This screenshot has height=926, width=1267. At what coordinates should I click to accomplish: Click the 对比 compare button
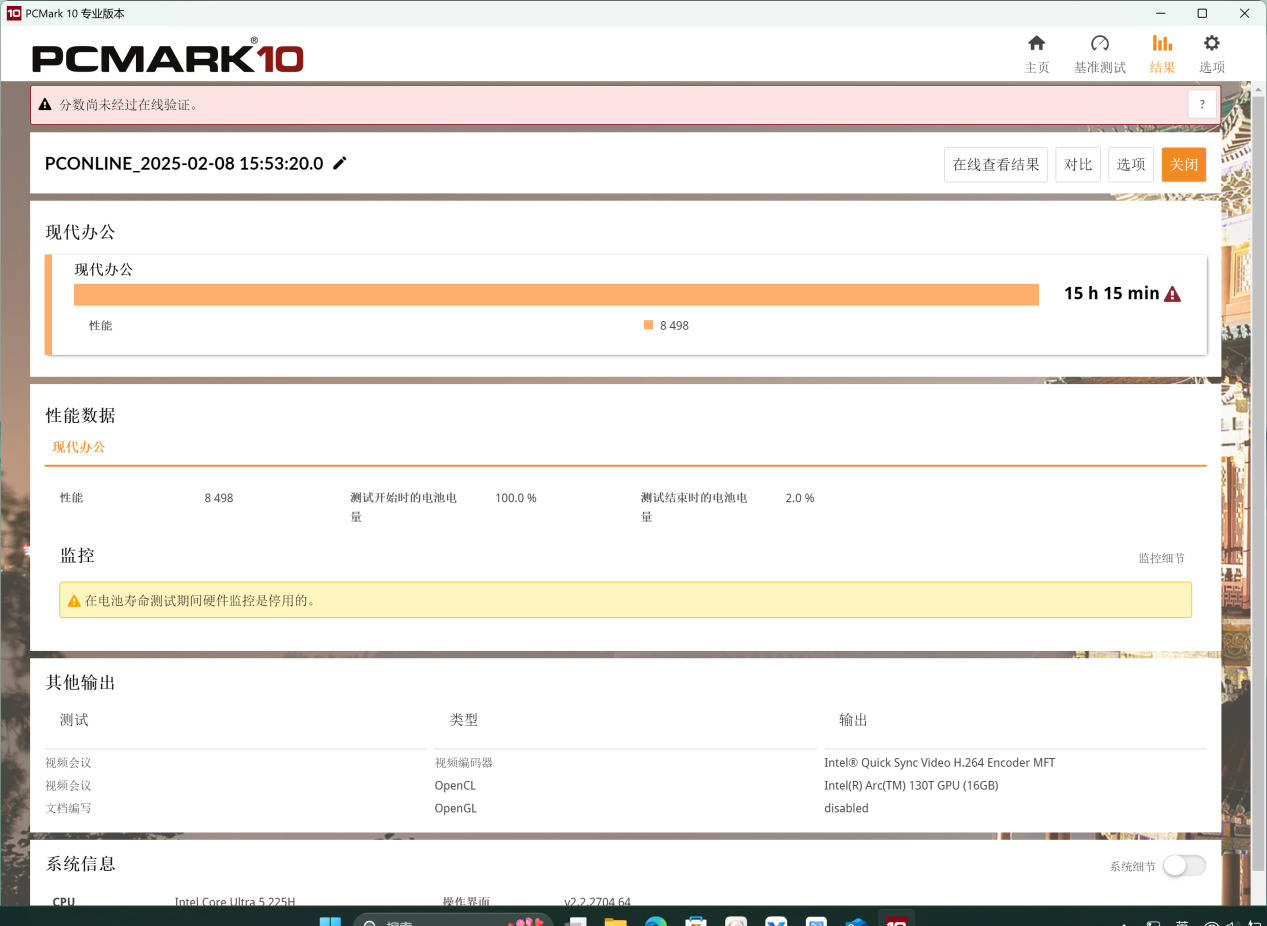click(1078, 165)
